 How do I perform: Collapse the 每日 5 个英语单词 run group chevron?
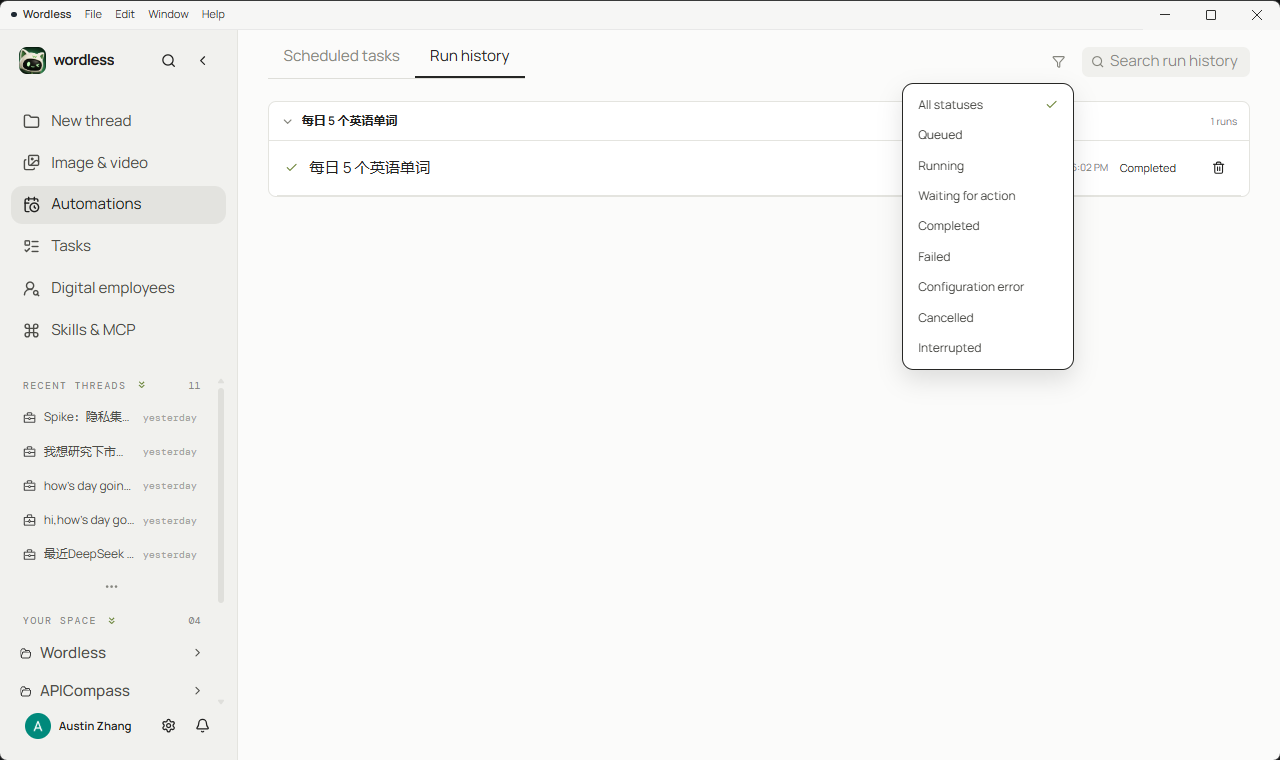click(x=287, y=121)
